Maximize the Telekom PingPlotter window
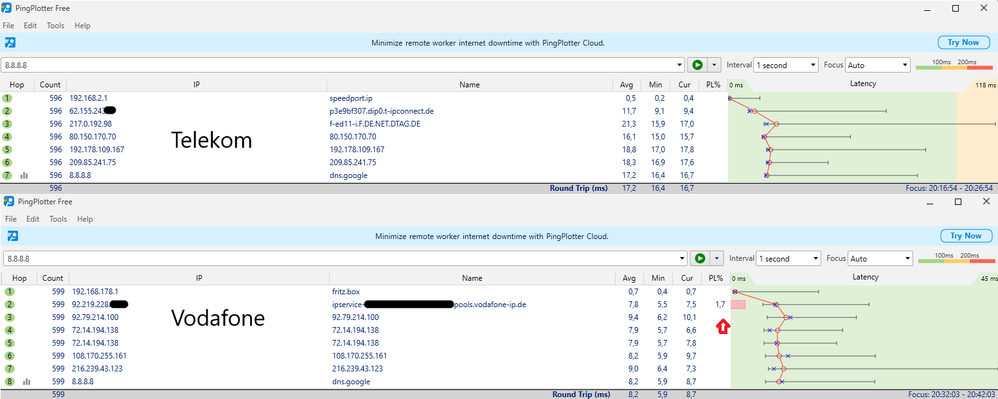998x399 pixels. point(955,8)
